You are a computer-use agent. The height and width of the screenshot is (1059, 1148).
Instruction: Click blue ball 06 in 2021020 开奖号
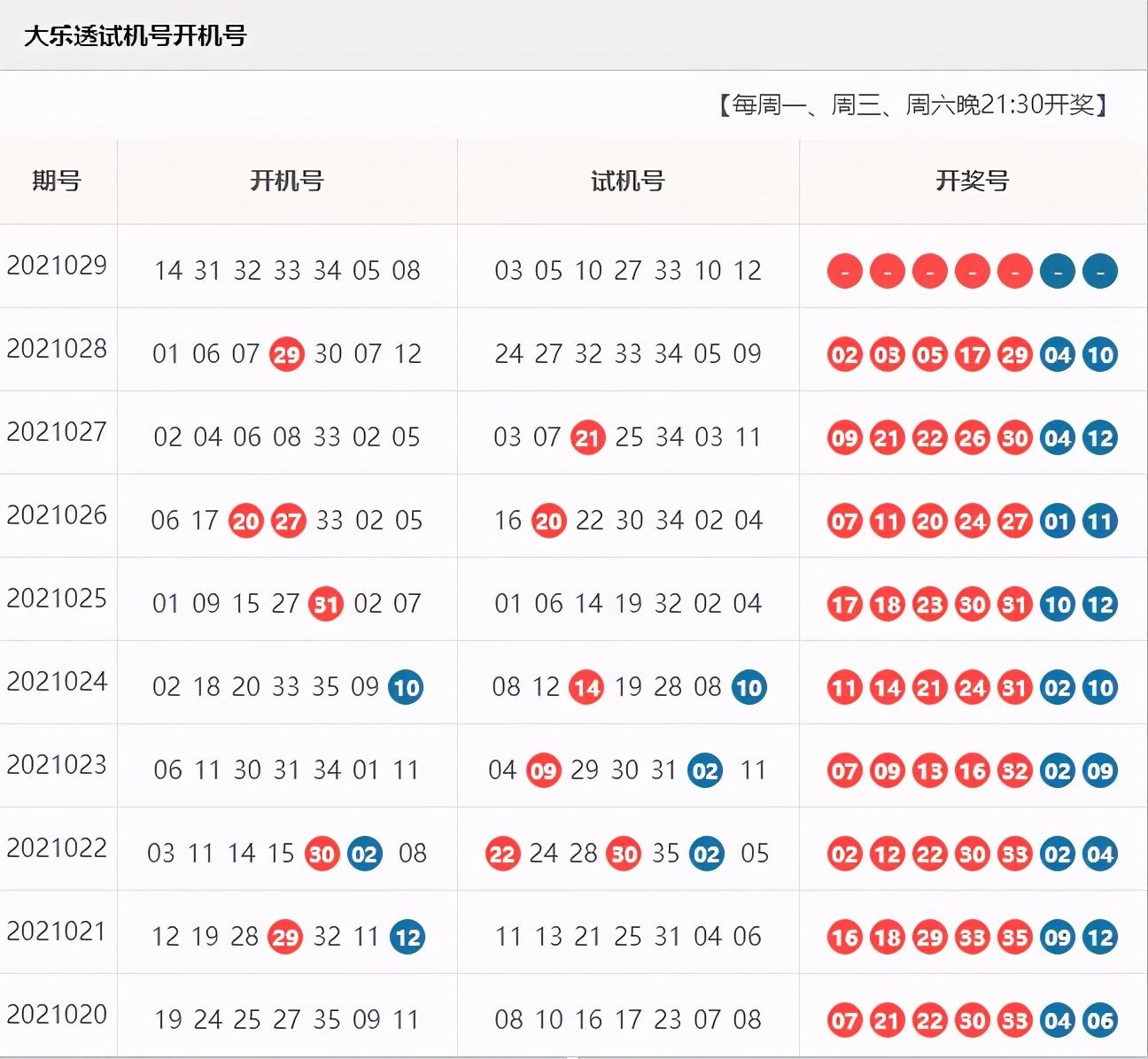click(x=1100, y=1020)
